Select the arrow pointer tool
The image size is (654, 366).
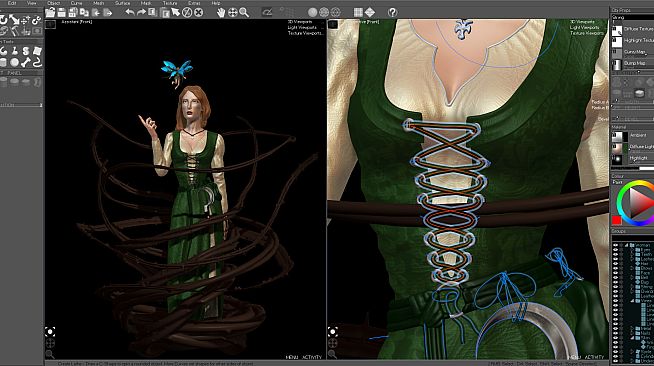click(176, 12)
